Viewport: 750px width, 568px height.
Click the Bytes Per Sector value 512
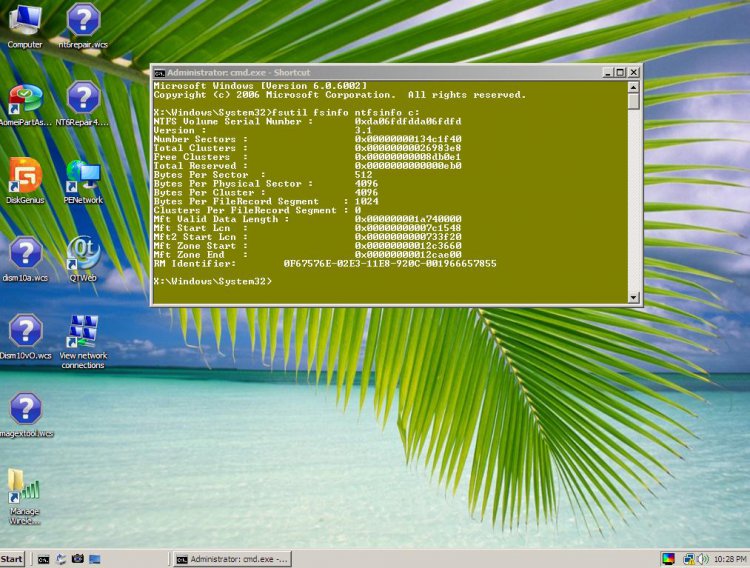[x=364, y=175]
